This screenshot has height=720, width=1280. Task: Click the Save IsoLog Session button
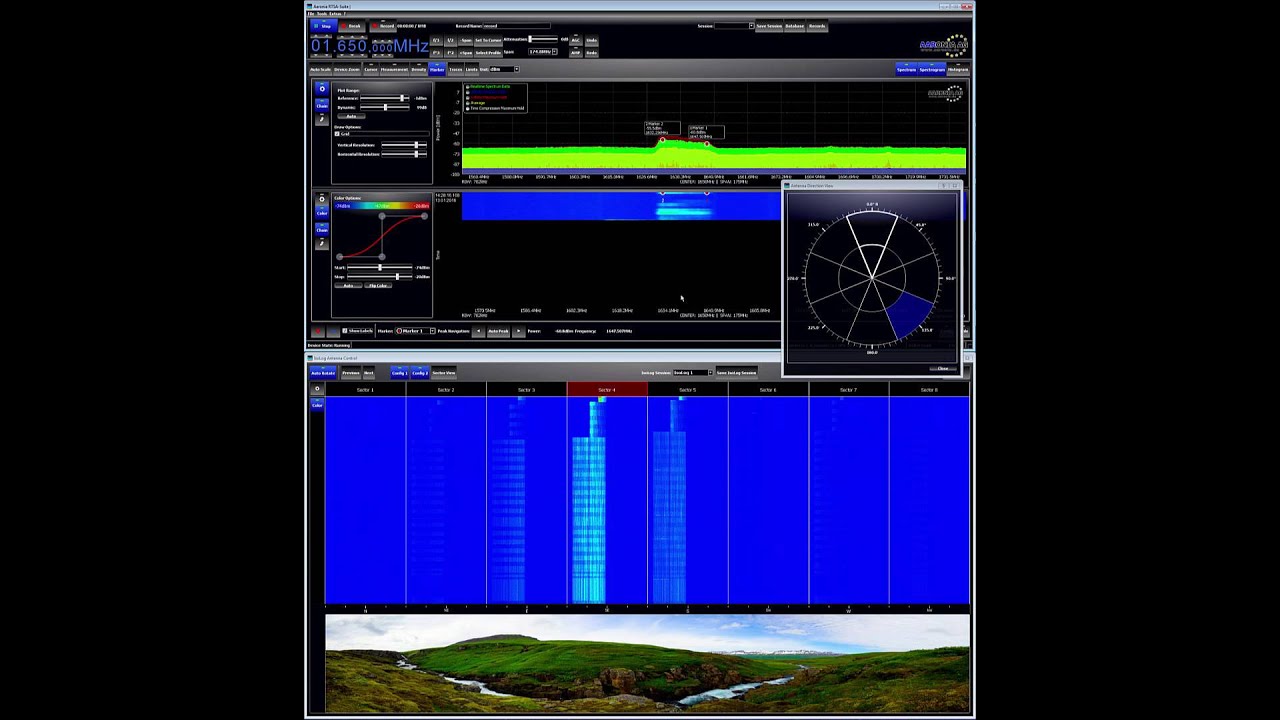pyautogui.click(x=736, y=373)
